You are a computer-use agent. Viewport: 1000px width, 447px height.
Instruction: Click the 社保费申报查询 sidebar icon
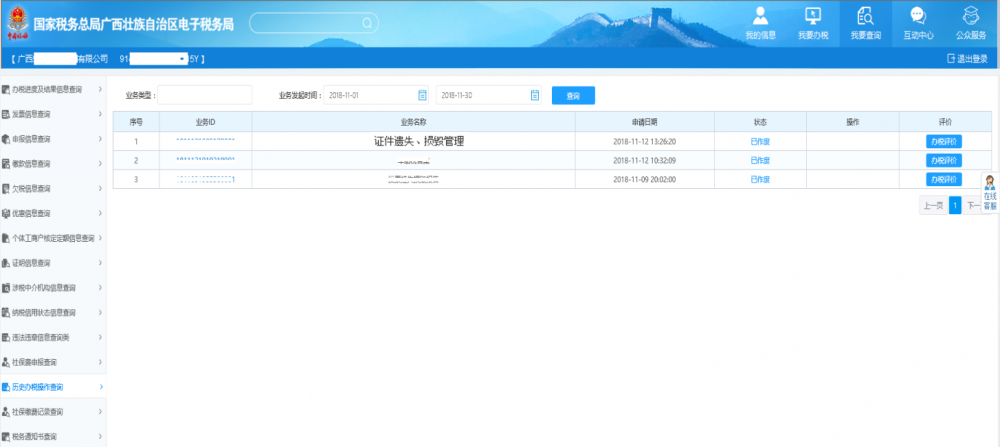[x=6, y=362]
